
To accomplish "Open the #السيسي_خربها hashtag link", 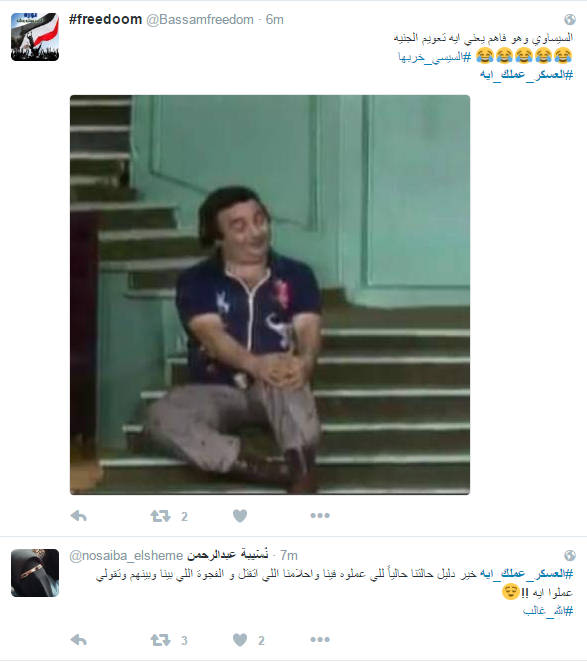I will click(435, 57).
